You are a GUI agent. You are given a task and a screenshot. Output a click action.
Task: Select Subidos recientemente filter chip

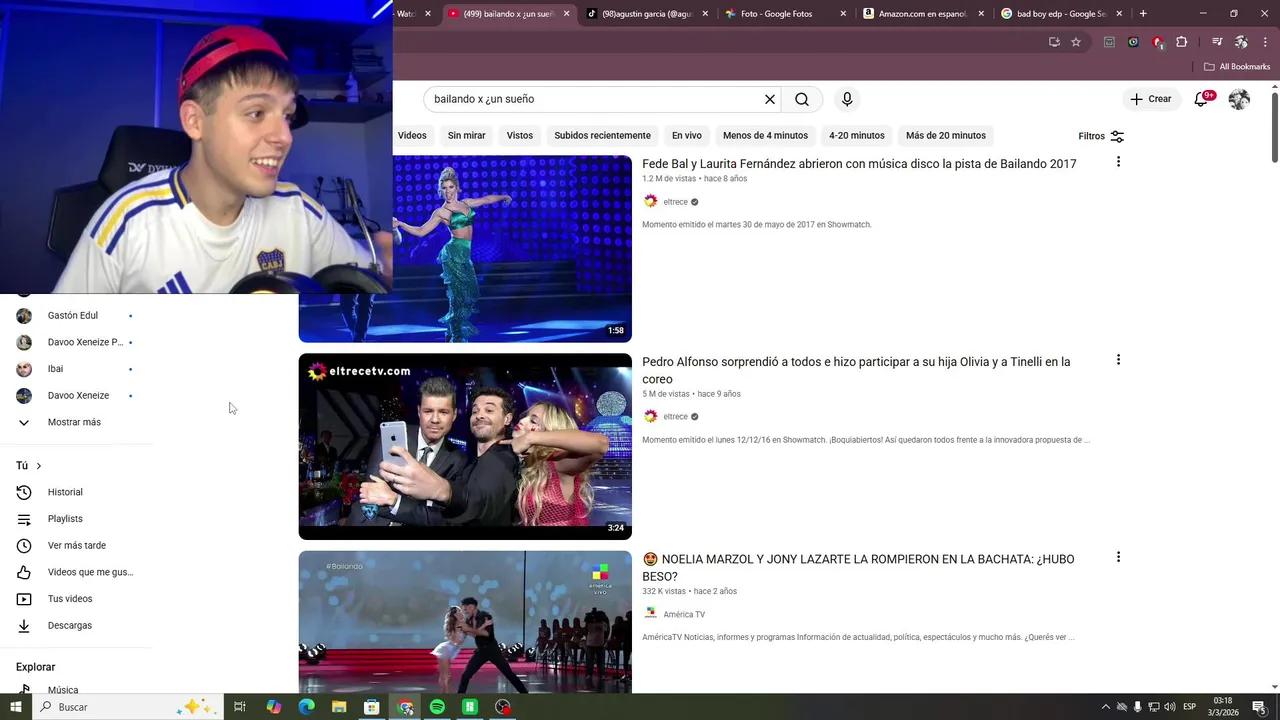pyautogui.click(x=602, y=135)
